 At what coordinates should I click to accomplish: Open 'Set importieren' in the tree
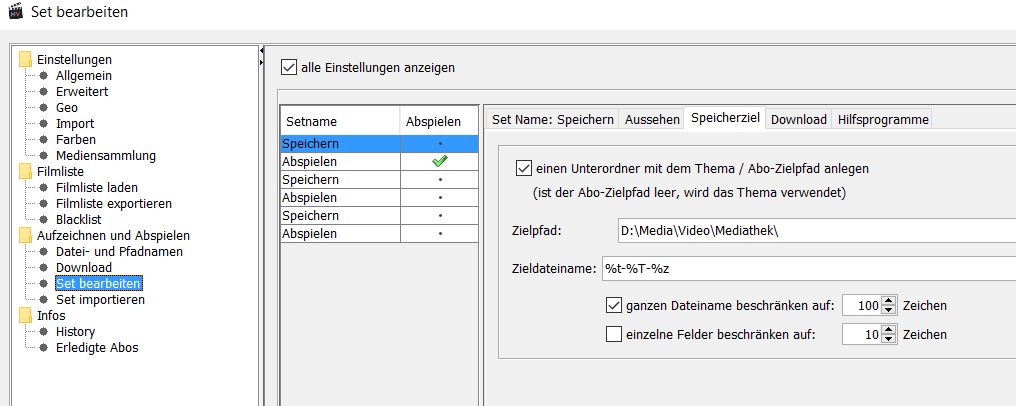(x=100, y=300)
